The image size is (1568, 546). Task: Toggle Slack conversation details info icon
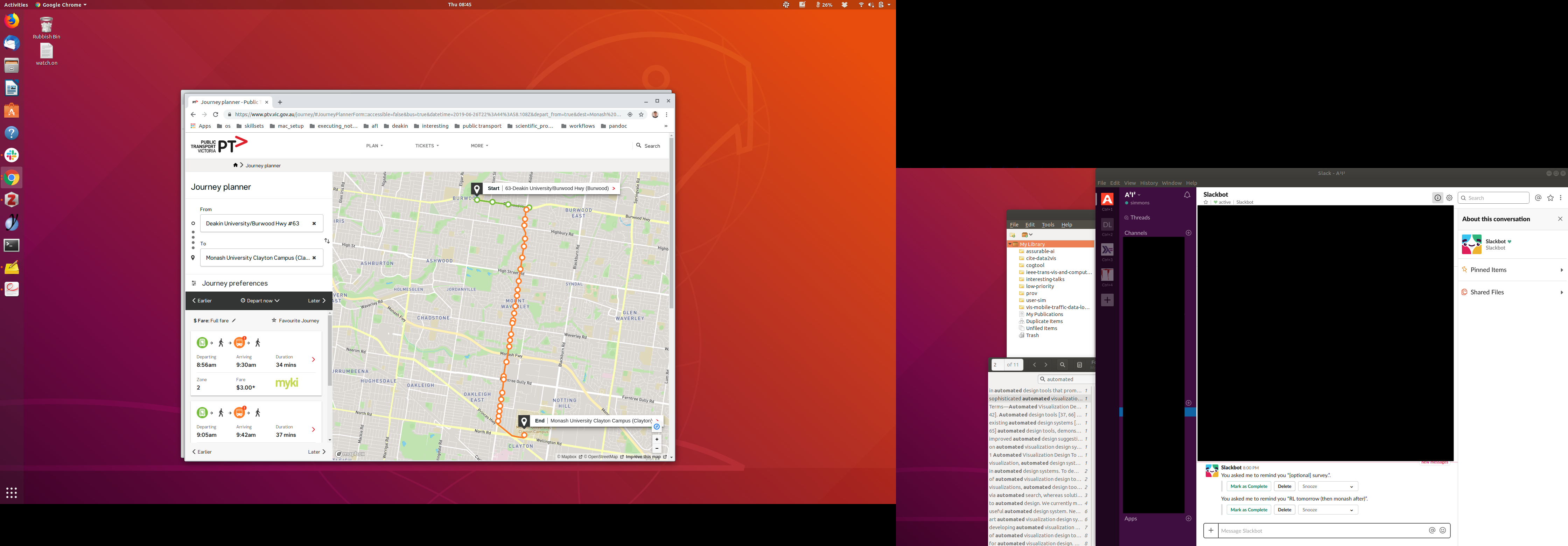1438,198
